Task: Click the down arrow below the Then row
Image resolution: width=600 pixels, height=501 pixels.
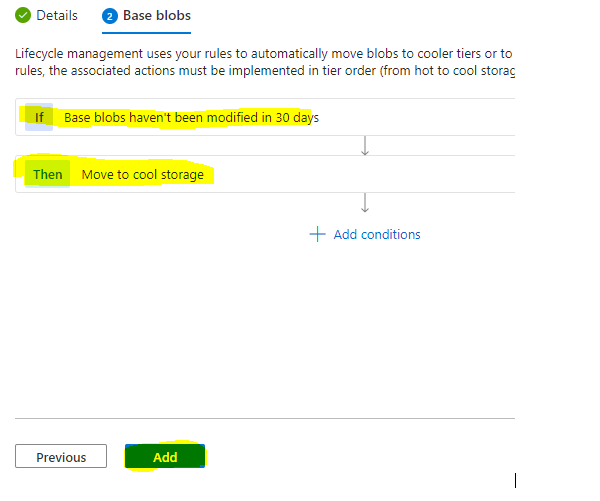Action: [x=365, y=203]
